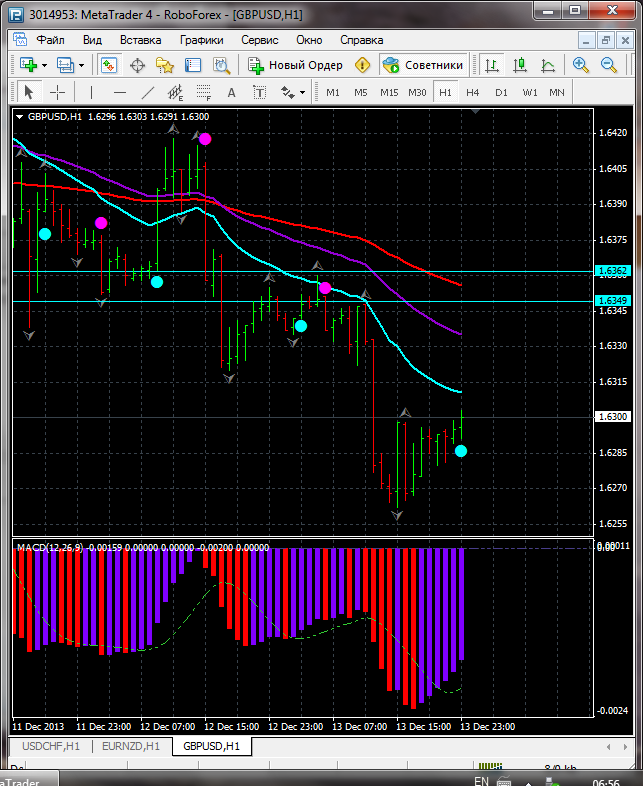The width and height of the screenshot is (643, 786).
Task: Select the GBPUSD,H1 chart tab
Action: click(211, 746)
